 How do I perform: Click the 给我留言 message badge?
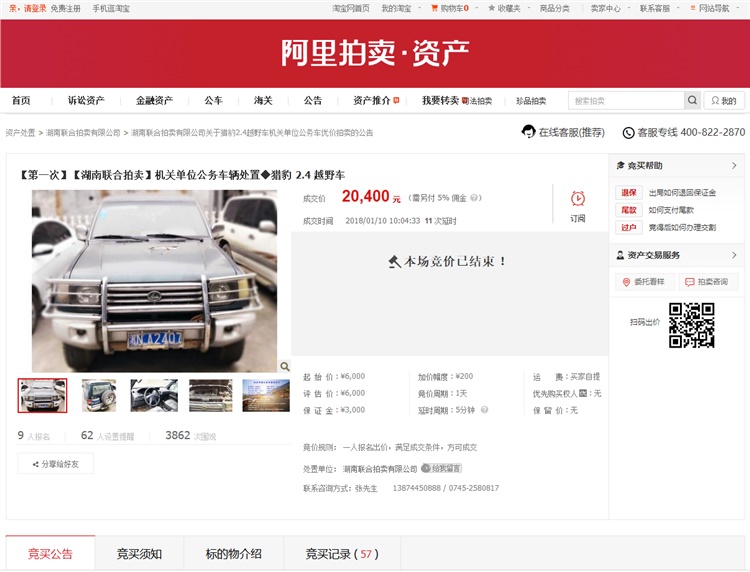click(441, 468)
